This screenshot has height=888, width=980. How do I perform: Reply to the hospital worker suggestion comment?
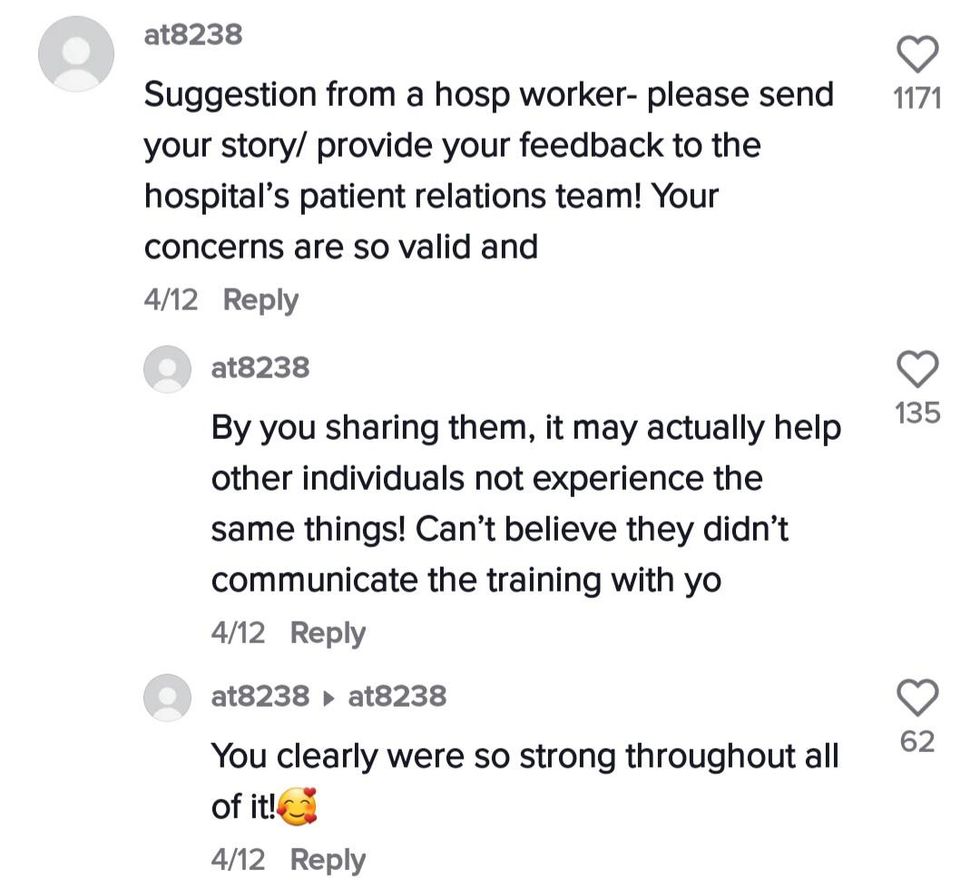pyautogui.click(x=260, y=300)
